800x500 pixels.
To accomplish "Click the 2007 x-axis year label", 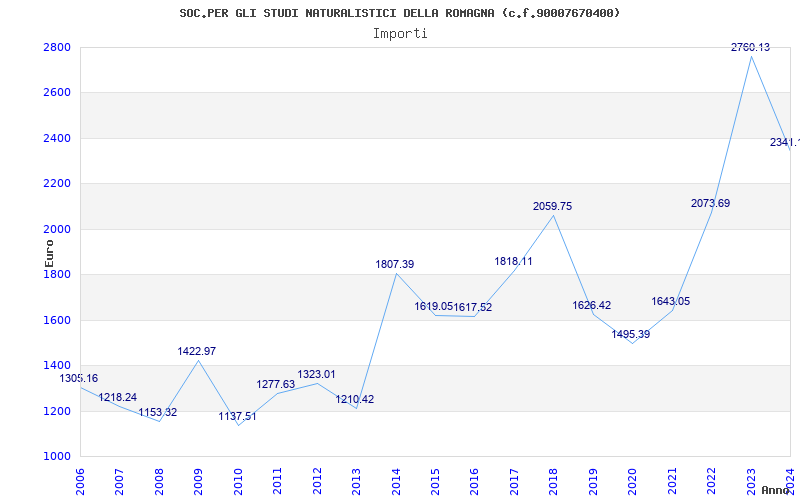I will pos(119,481).
